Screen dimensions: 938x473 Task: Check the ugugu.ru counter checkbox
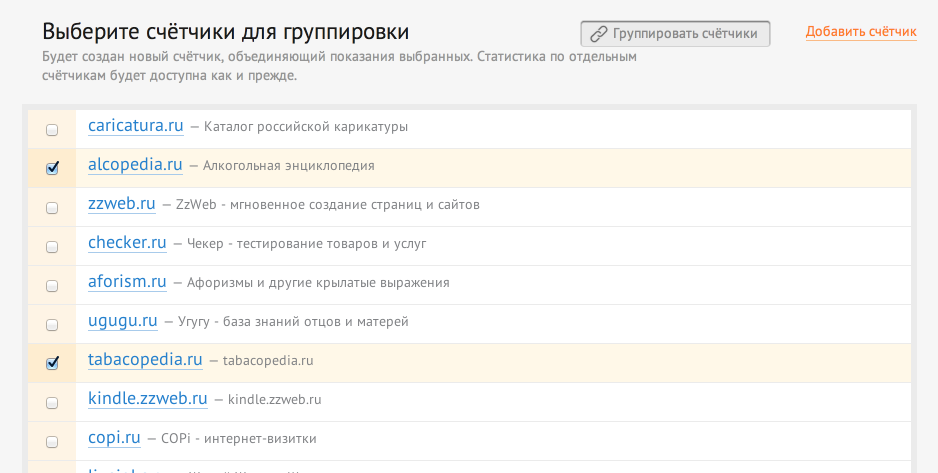(52, 325)
